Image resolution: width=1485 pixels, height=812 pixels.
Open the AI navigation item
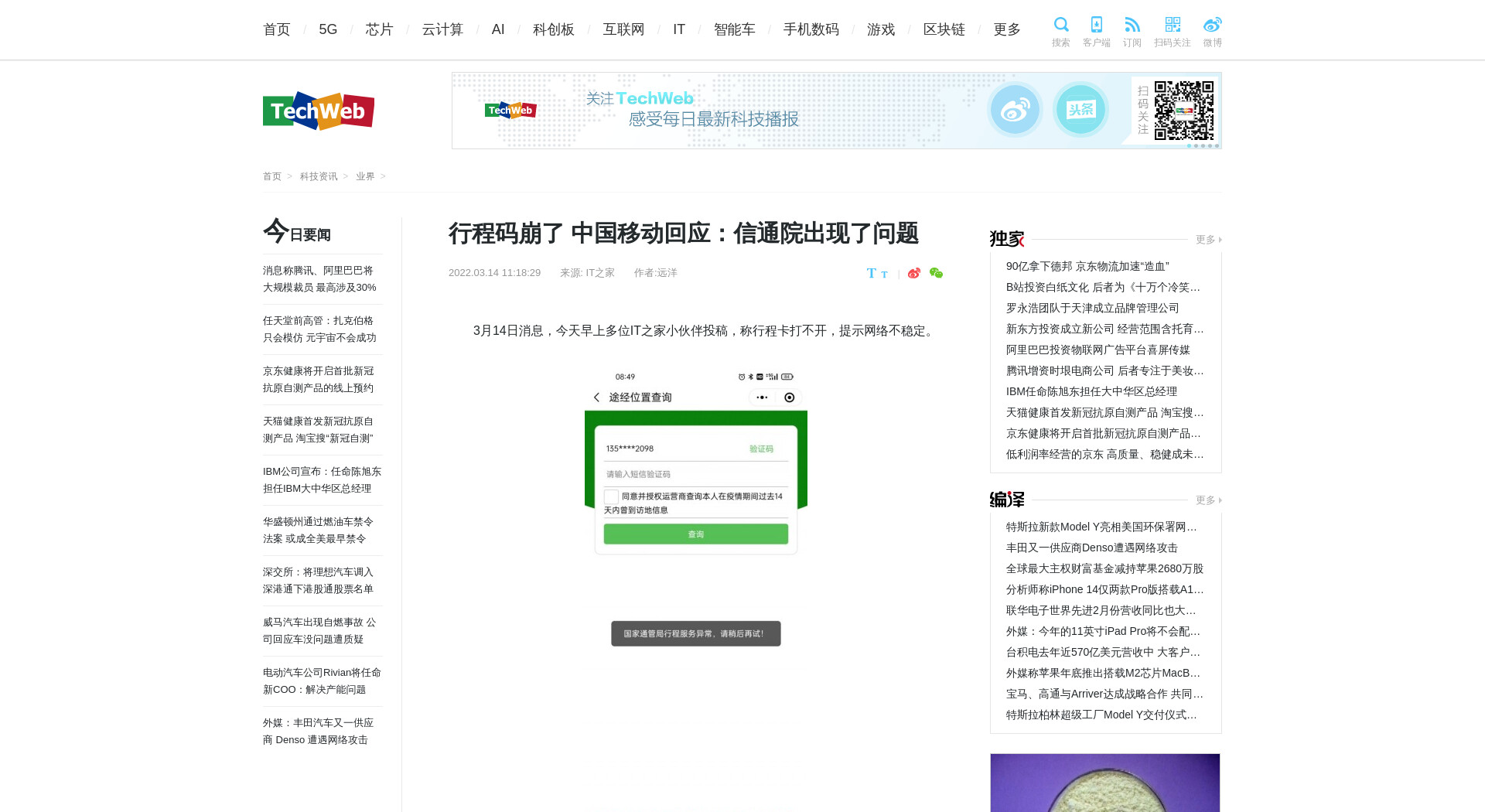(498, 29)
